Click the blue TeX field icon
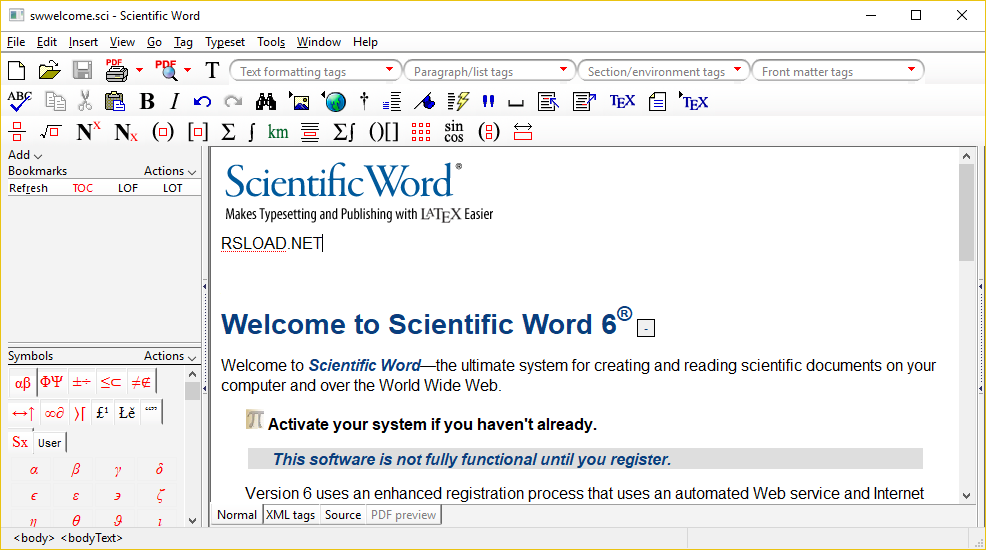 (x=623, y=101)
